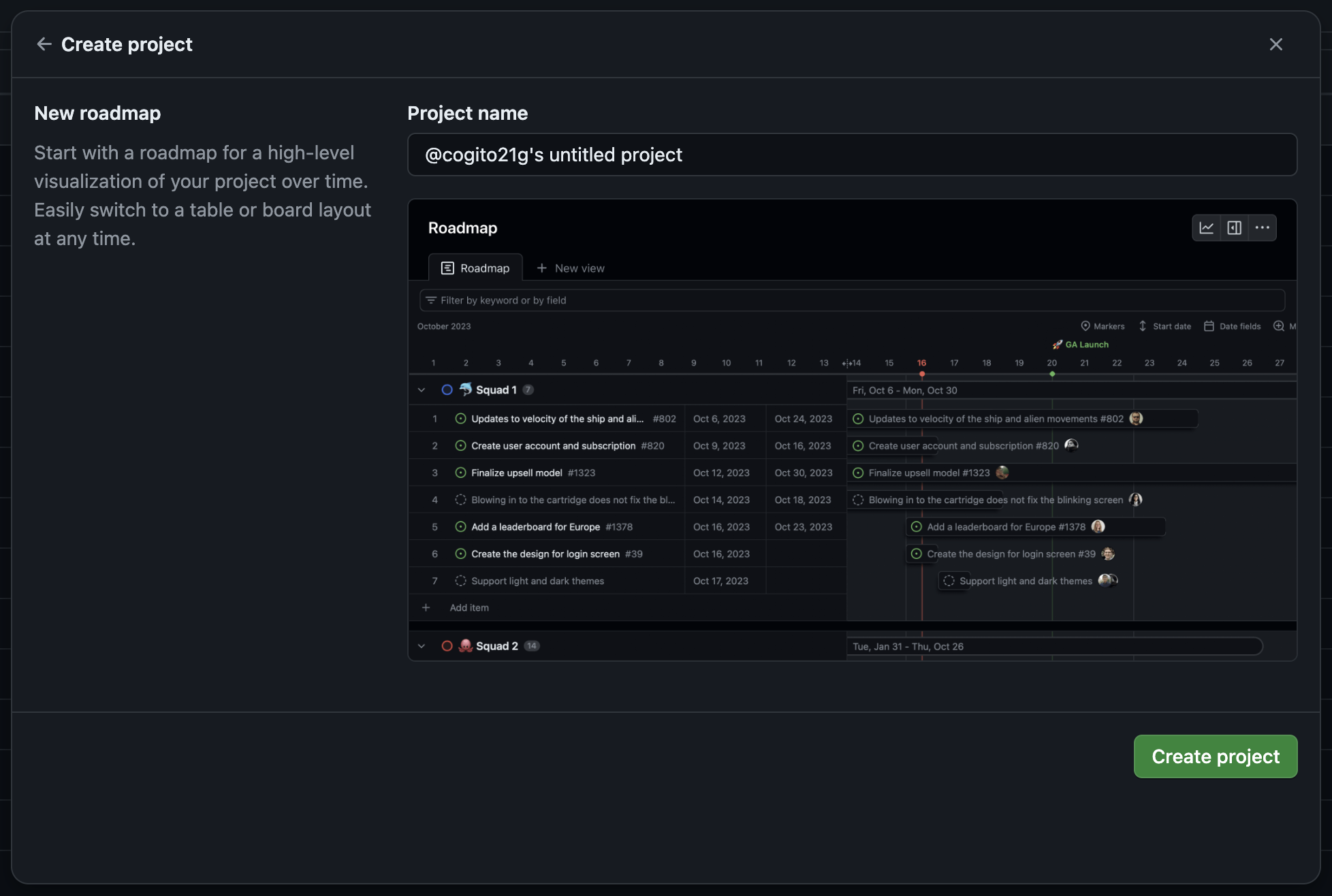Click the Date fields calendar icon
Image resolution: width=1332 pixels, height=896 pixels.
click(1209, 326)
